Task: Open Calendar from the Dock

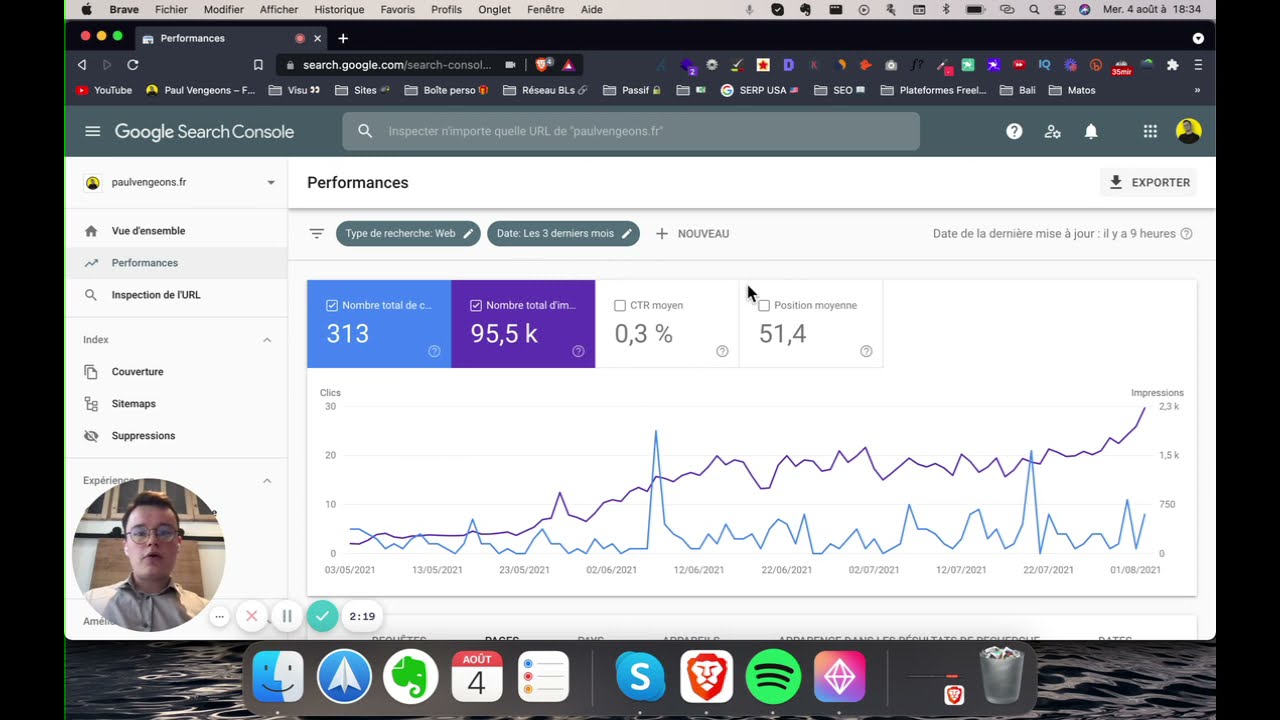Action: click(x=477, y=677)
